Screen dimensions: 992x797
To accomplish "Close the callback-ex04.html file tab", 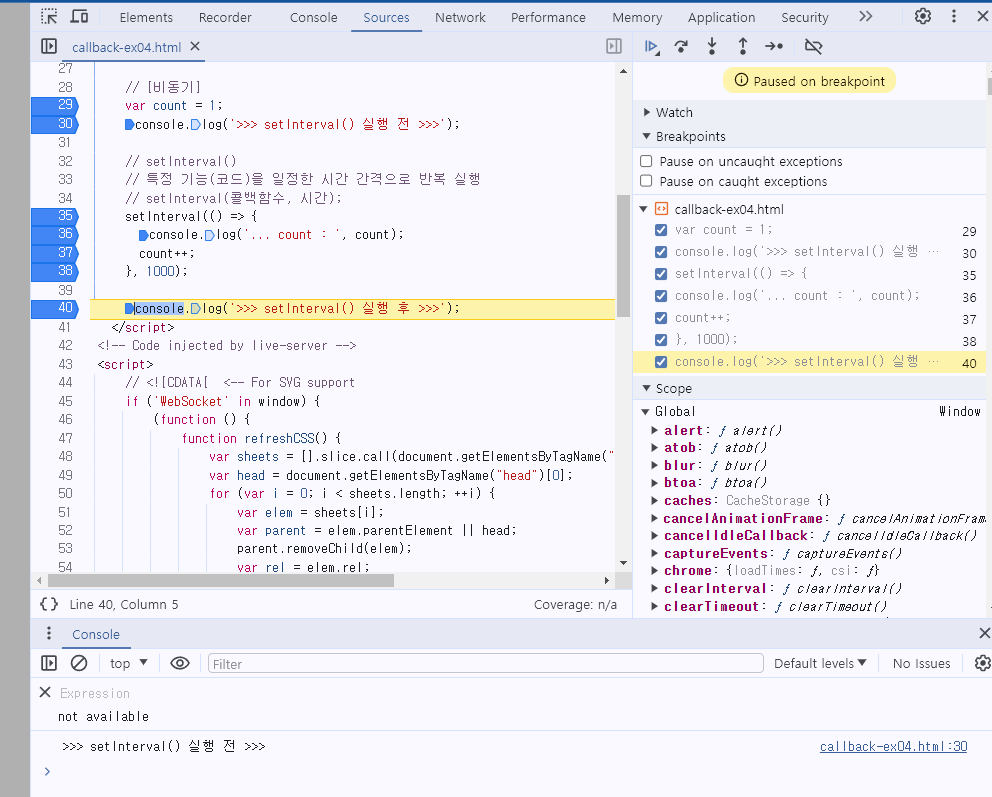I will 195,46.
